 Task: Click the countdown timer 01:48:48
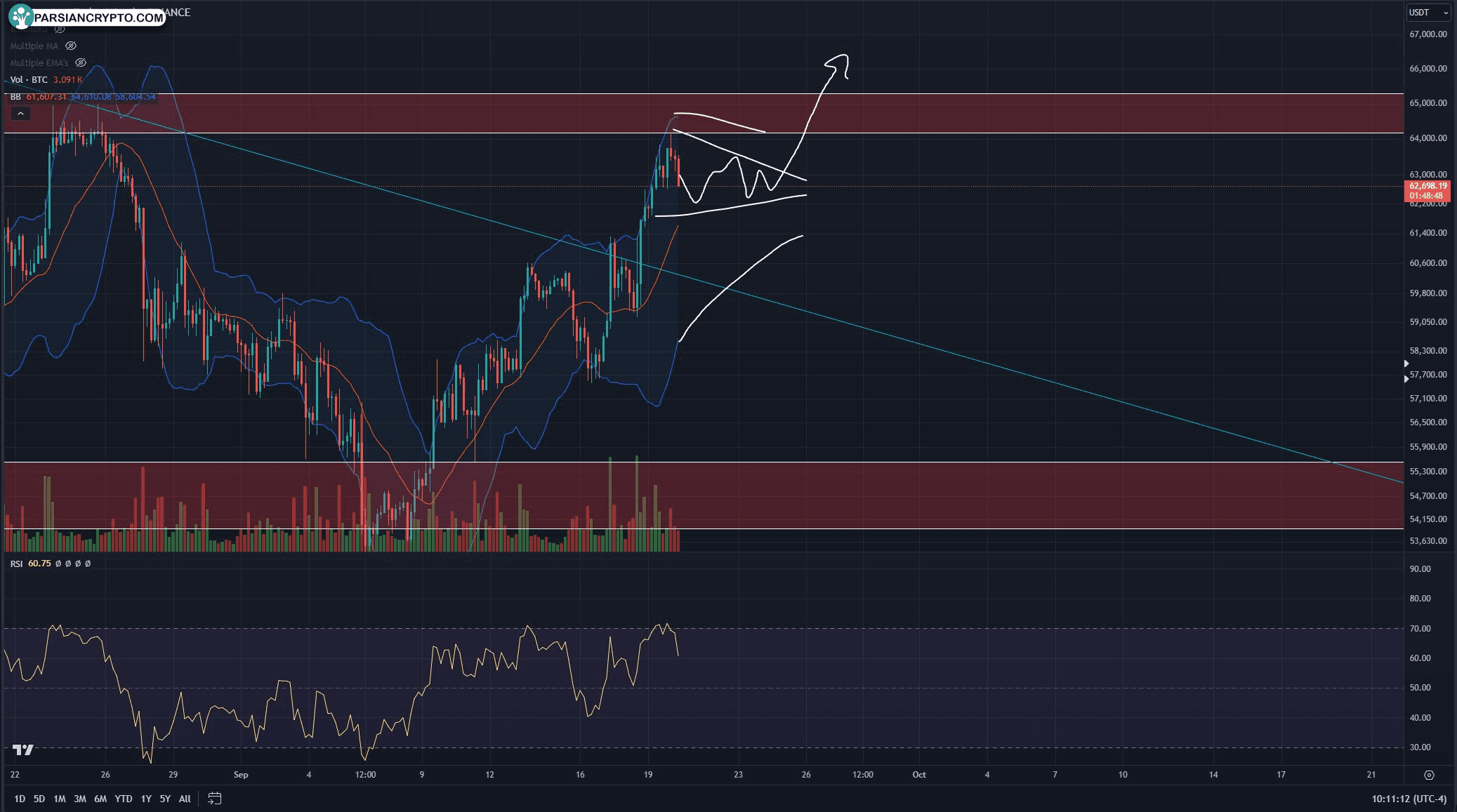tap(1426, 196)
